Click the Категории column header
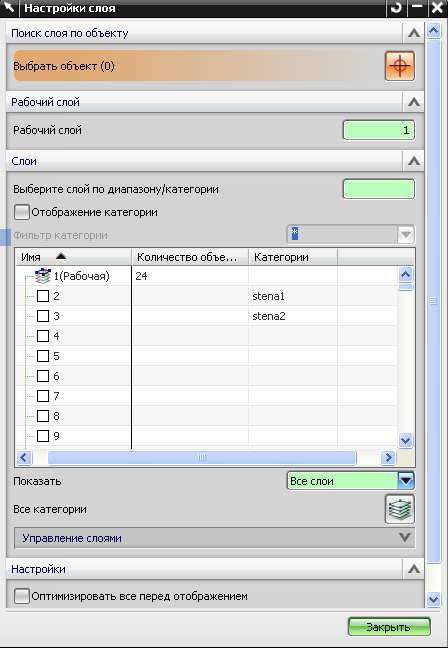Viewport: 448px width, 648px height. pyautogui.click(x=293, y=257)
